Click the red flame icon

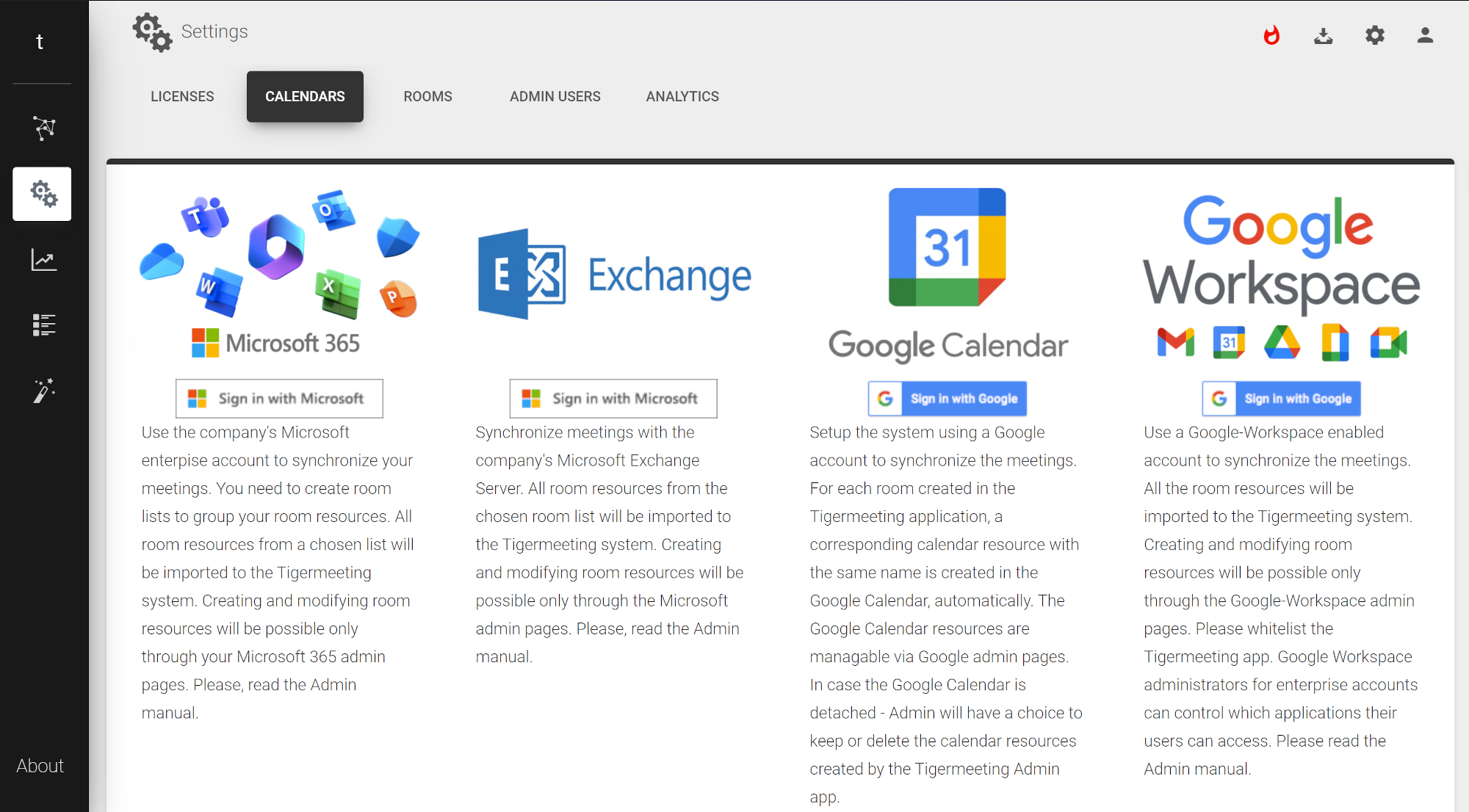coord(1271,35)
